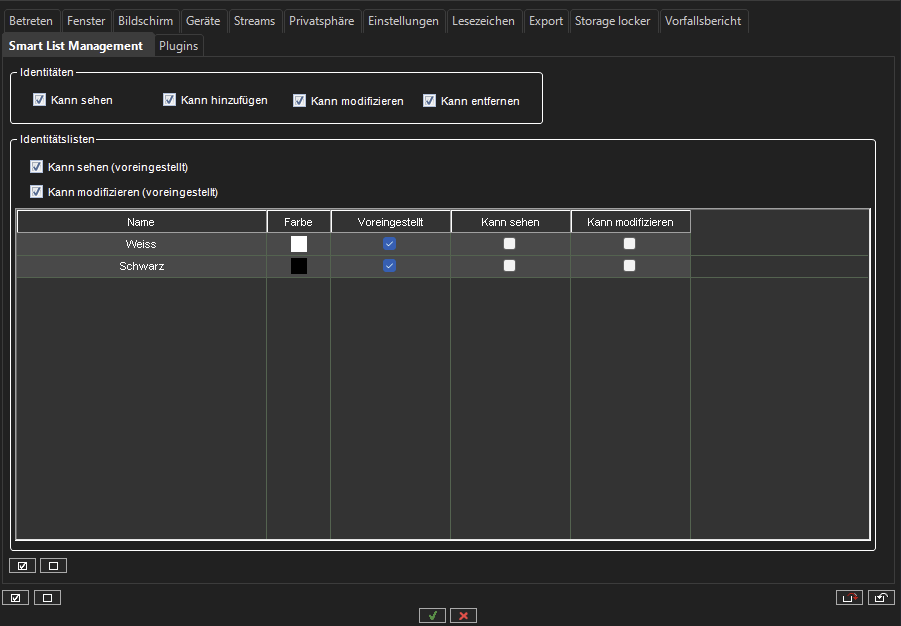Uncheck Voreingestellt in the Schwarz row
This screenshot has height=626, width=901.
[x=390, y=266]
